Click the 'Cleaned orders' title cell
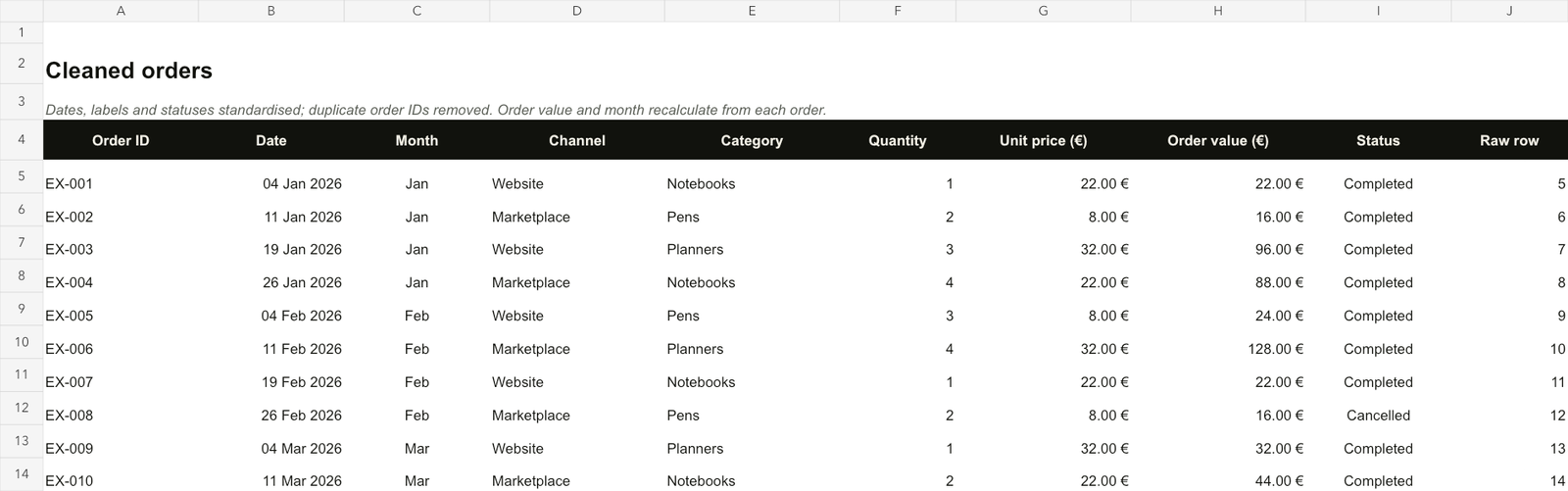Viewport: 1568px width, 491px height. 128,71
